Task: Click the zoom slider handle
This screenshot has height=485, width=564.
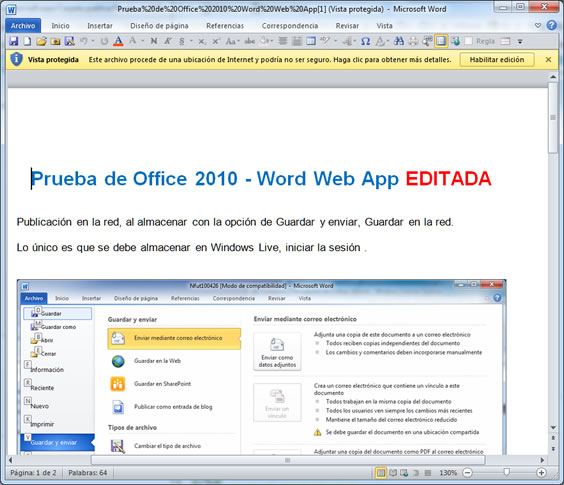Action: pyautogui.click(x=506, y=472)
